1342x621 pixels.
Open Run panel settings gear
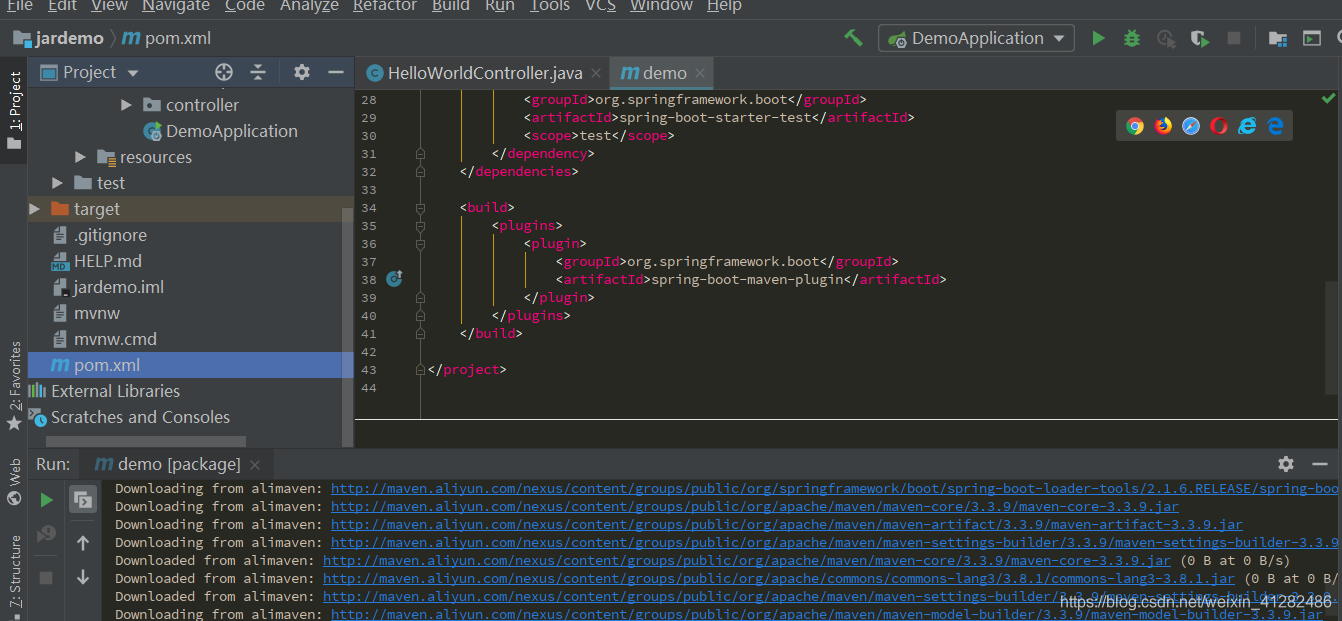click(1286, 464)
